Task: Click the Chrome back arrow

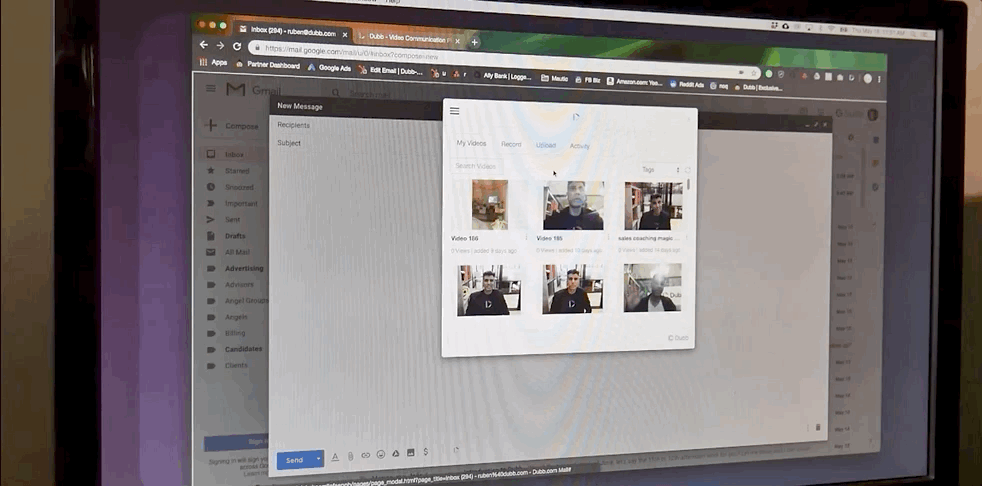Action: (x=204, y=44)
